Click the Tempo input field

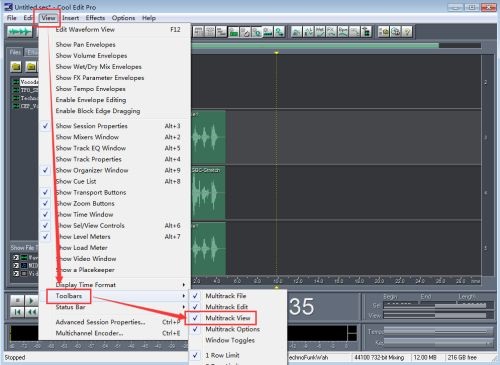pos(438,331)
